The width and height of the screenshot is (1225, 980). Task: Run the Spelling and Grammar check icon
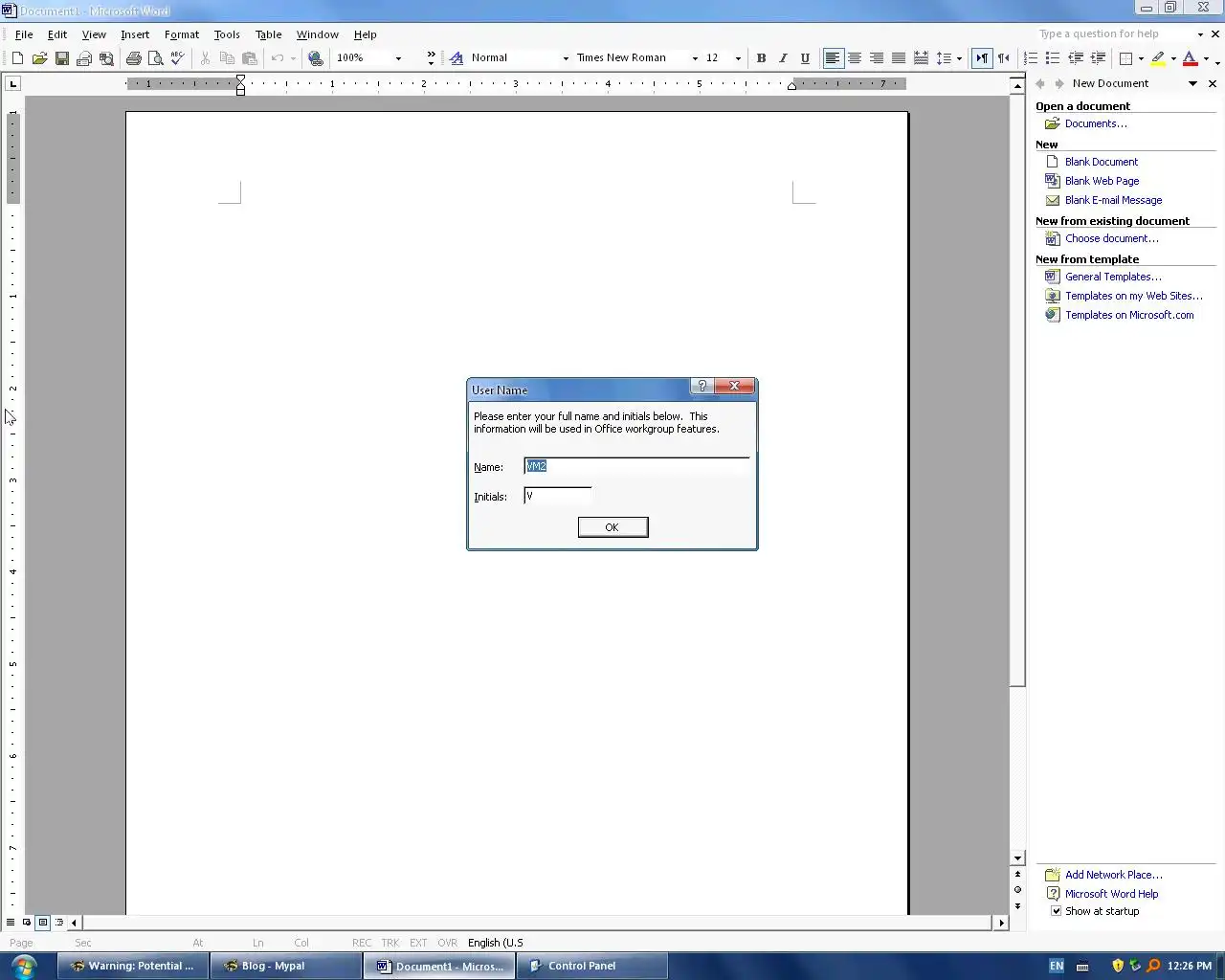(177, 58)
